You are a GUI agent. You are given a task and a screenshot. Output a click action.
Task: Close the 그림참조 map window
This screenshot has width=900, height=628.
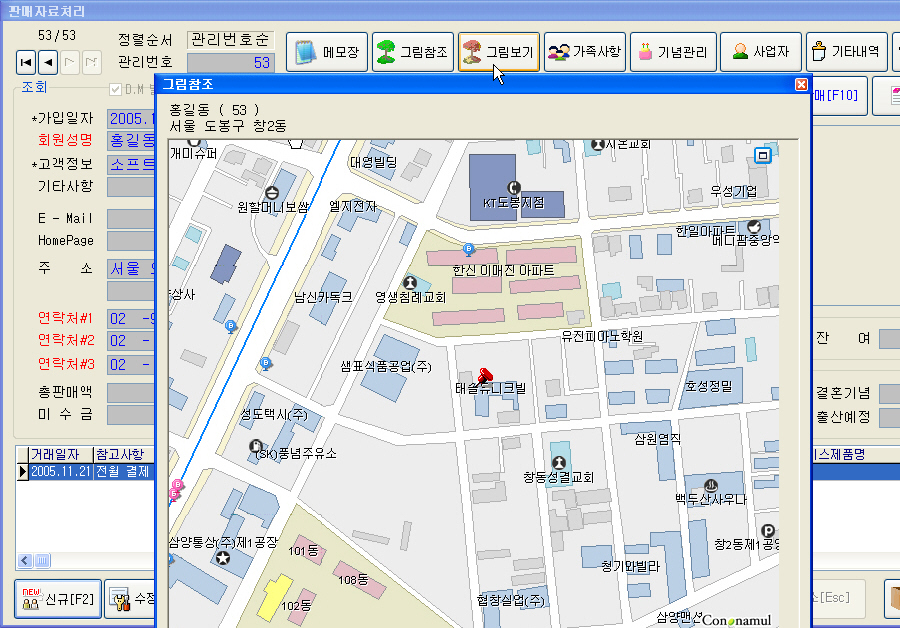(801, 84)
